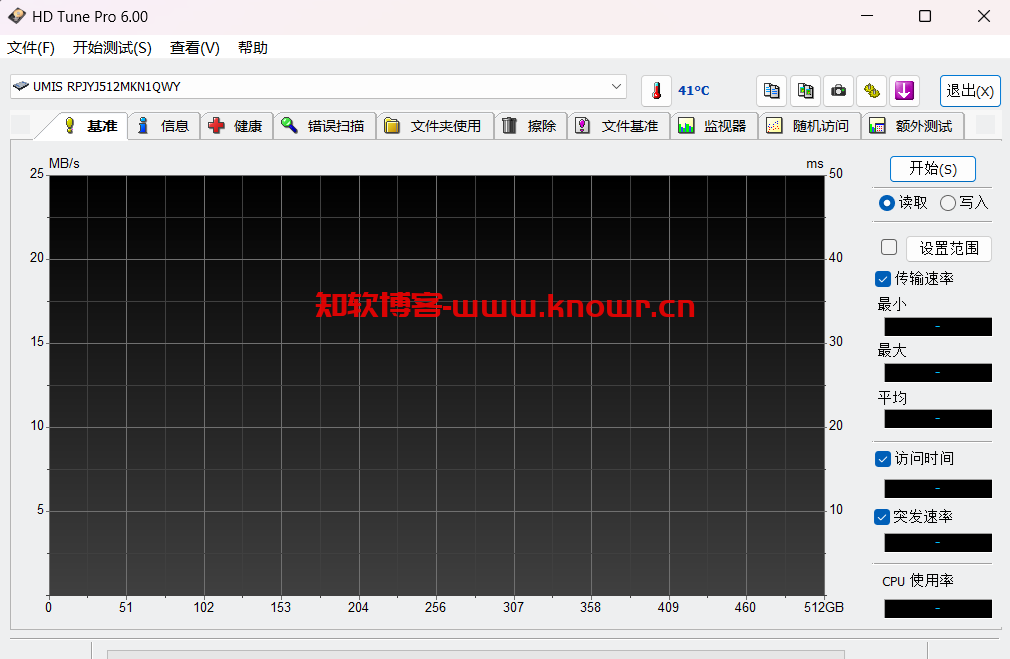Click the copy screenshot to clipboard icon

[805, 91]
